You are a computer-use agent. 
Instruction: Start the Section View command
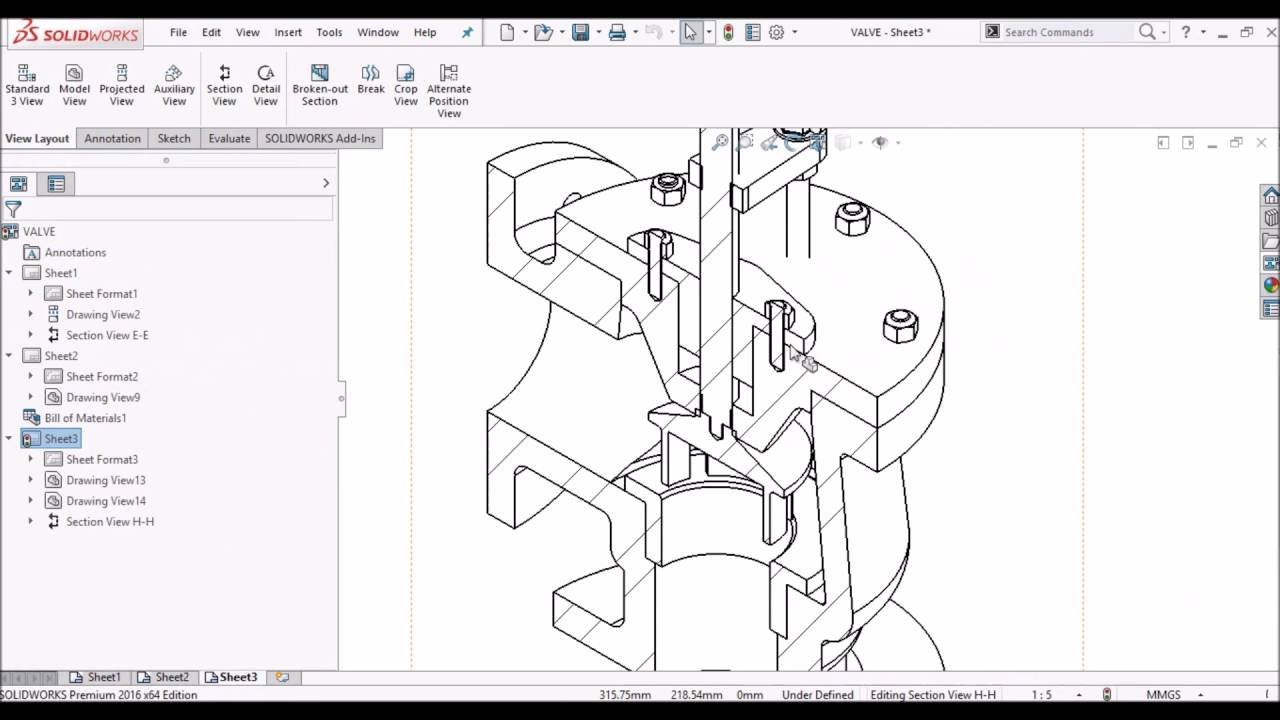(224, 85)
